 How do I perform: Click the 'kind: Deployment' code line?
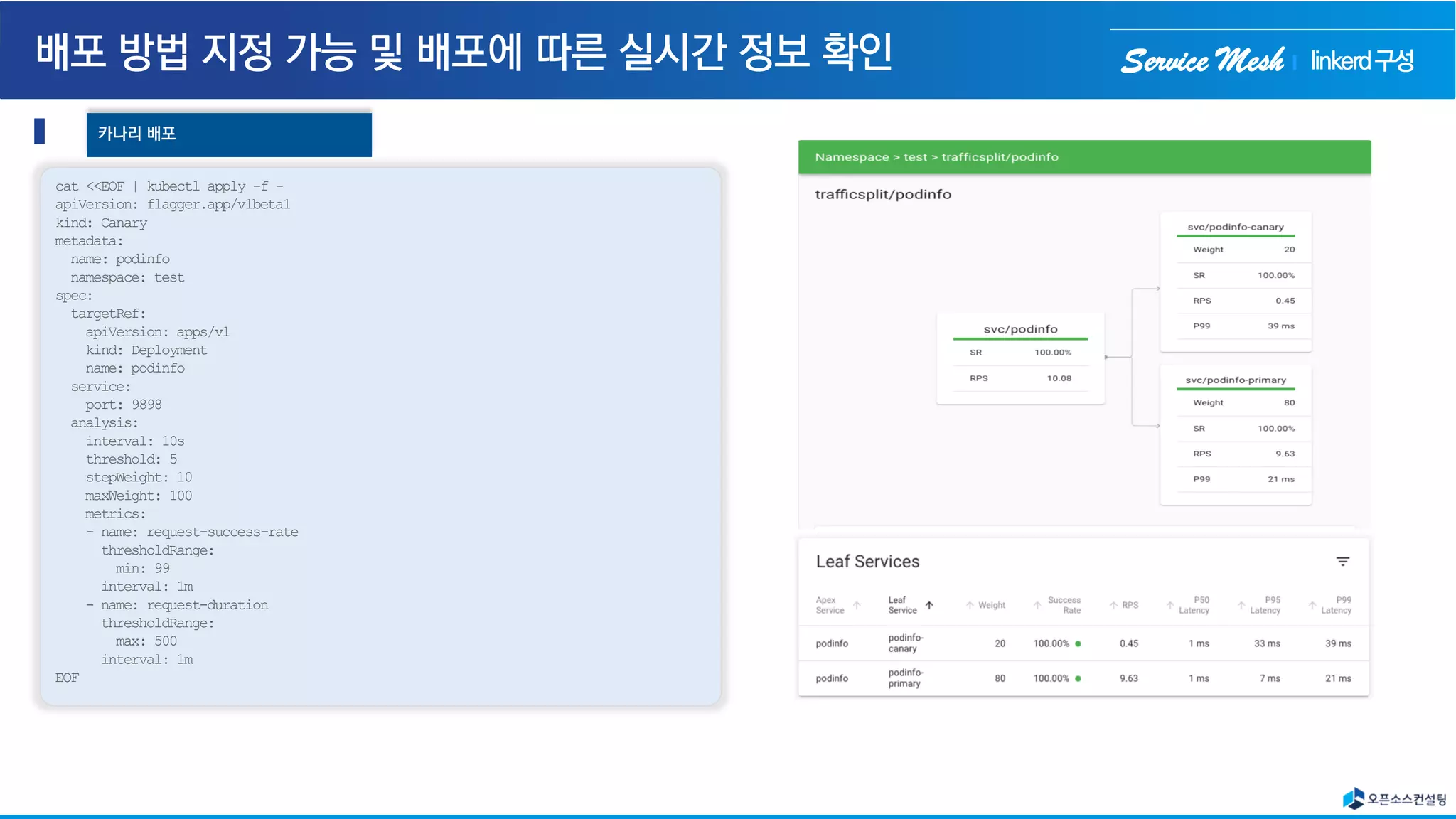click(x=146, y=350)
